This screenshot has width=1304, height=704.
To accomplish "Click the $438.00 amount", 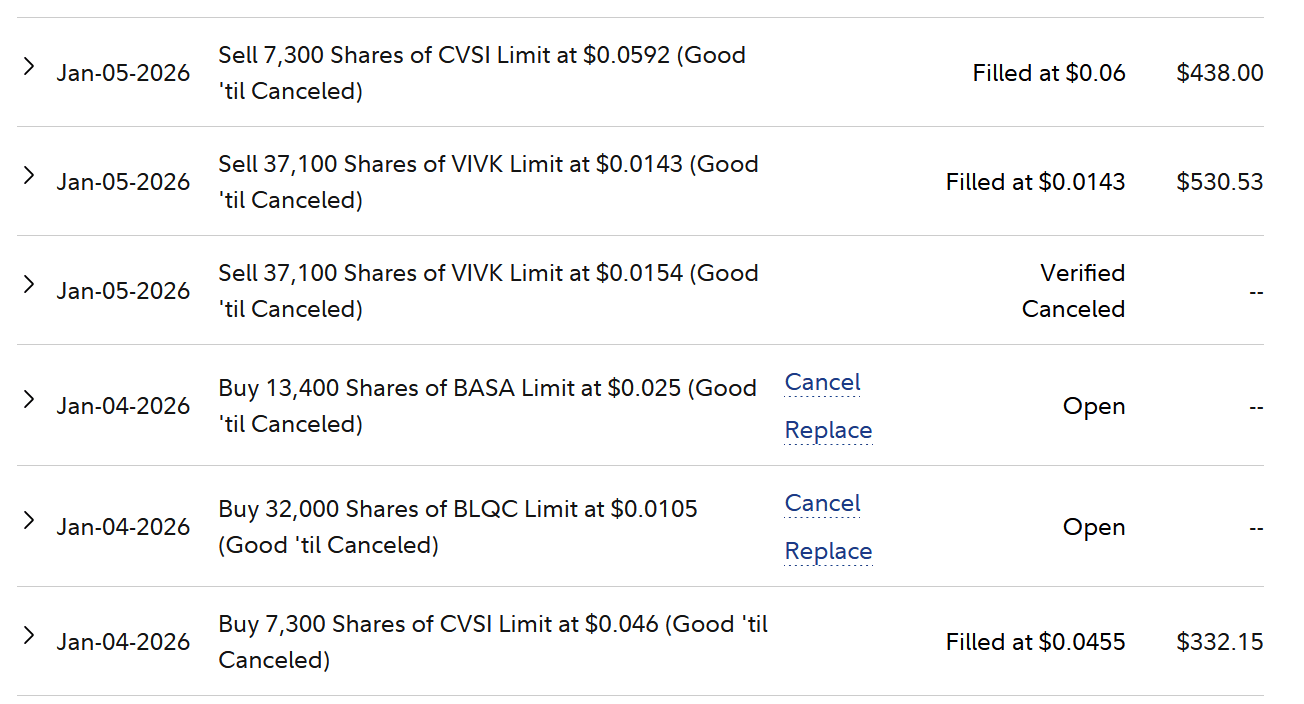I will coord(1219,73).
